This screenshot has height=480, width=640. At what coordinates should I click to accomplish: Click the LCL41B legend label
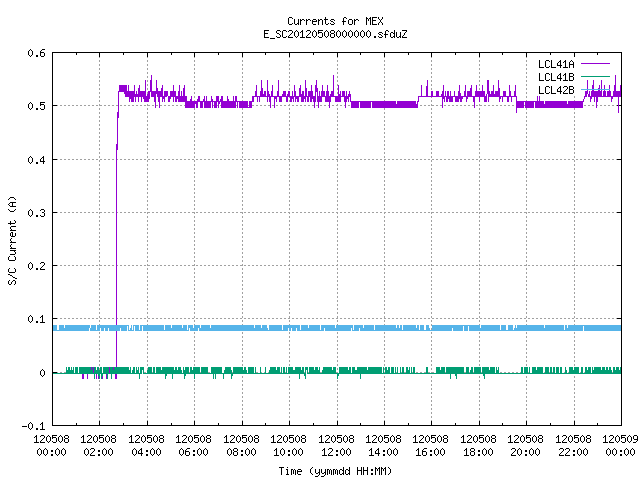[x=556, y=77]
